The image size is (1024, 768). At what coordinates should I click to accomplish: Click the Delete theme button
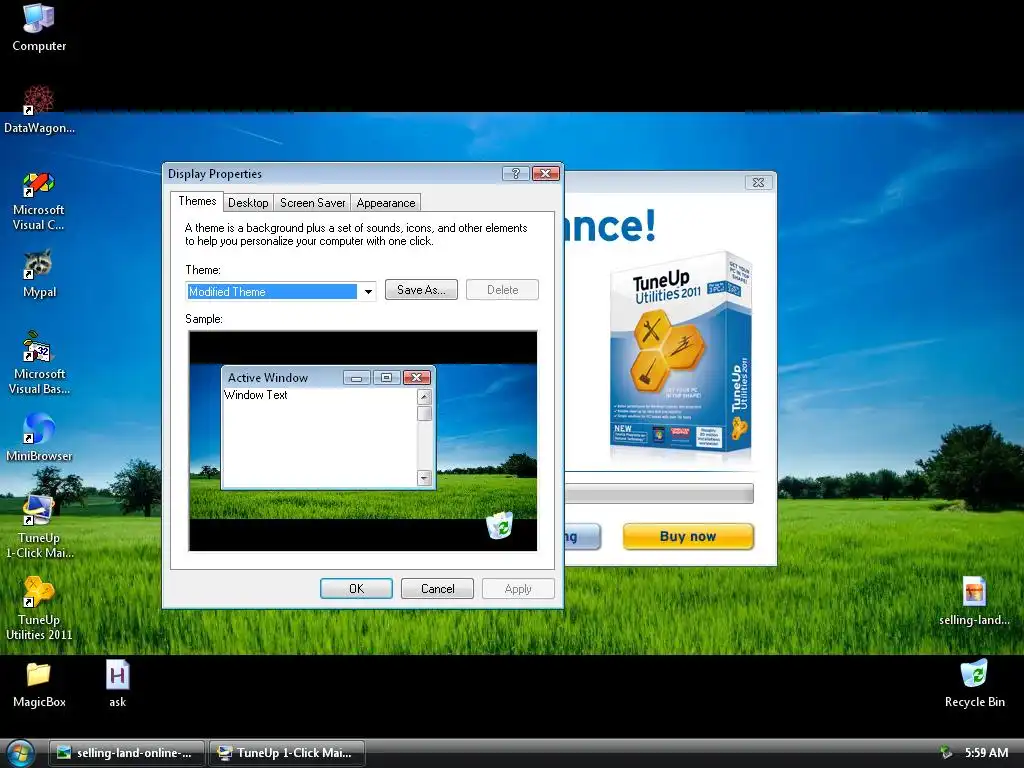[x=502, y=290]
